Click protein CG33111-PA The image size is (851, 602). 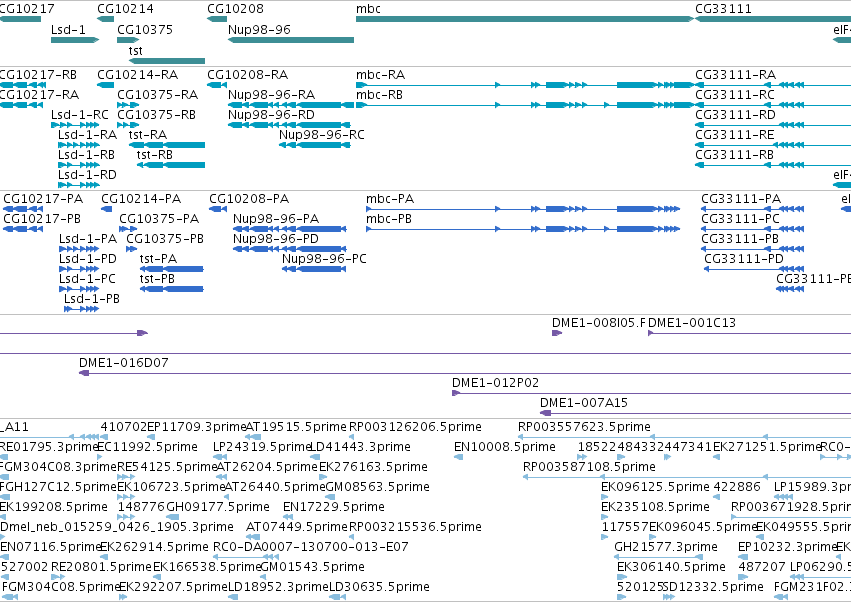(753, 209)
